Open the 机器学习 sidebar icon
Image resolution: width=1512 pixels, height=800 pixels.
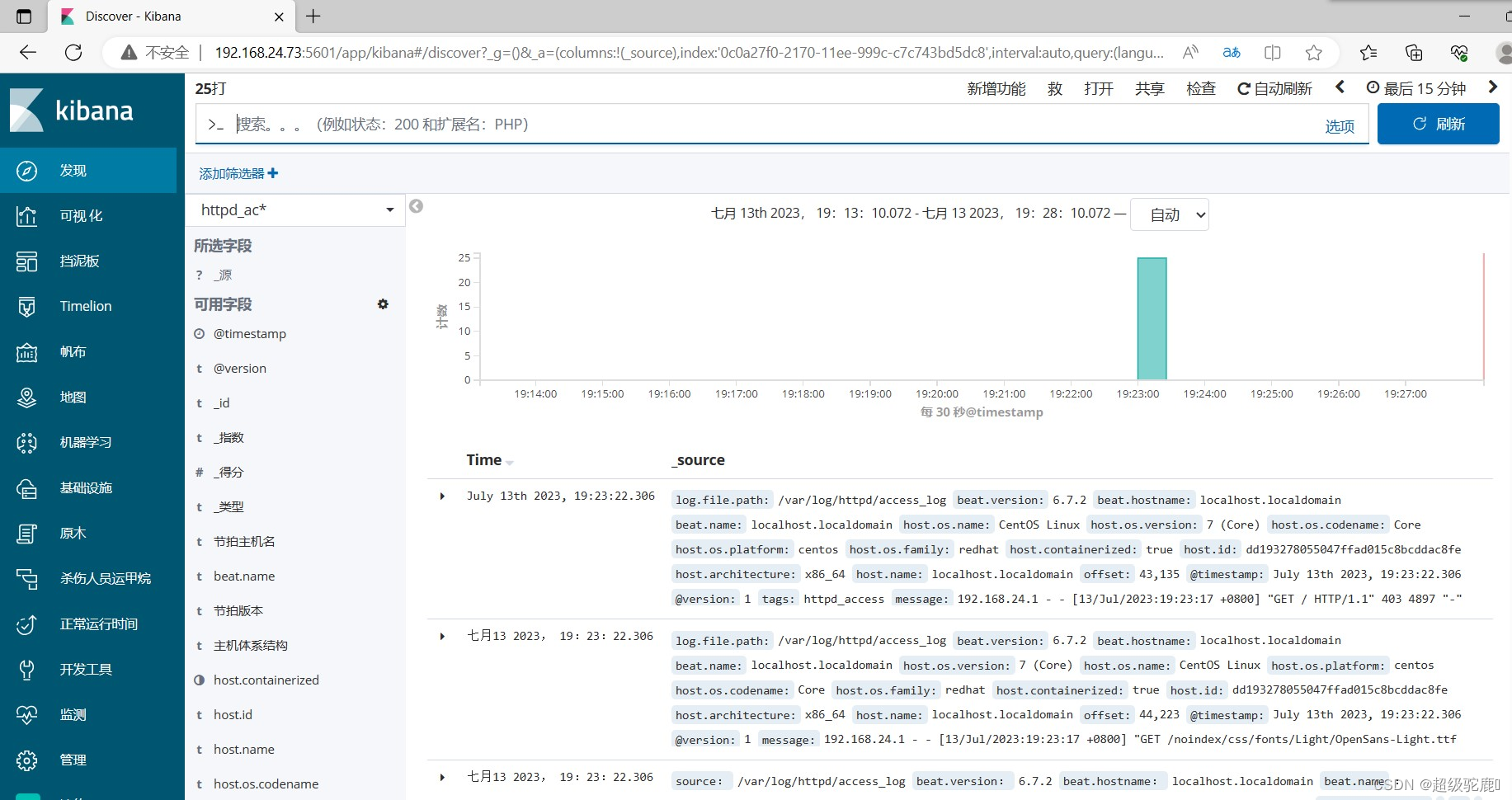[x=26, y=443]
